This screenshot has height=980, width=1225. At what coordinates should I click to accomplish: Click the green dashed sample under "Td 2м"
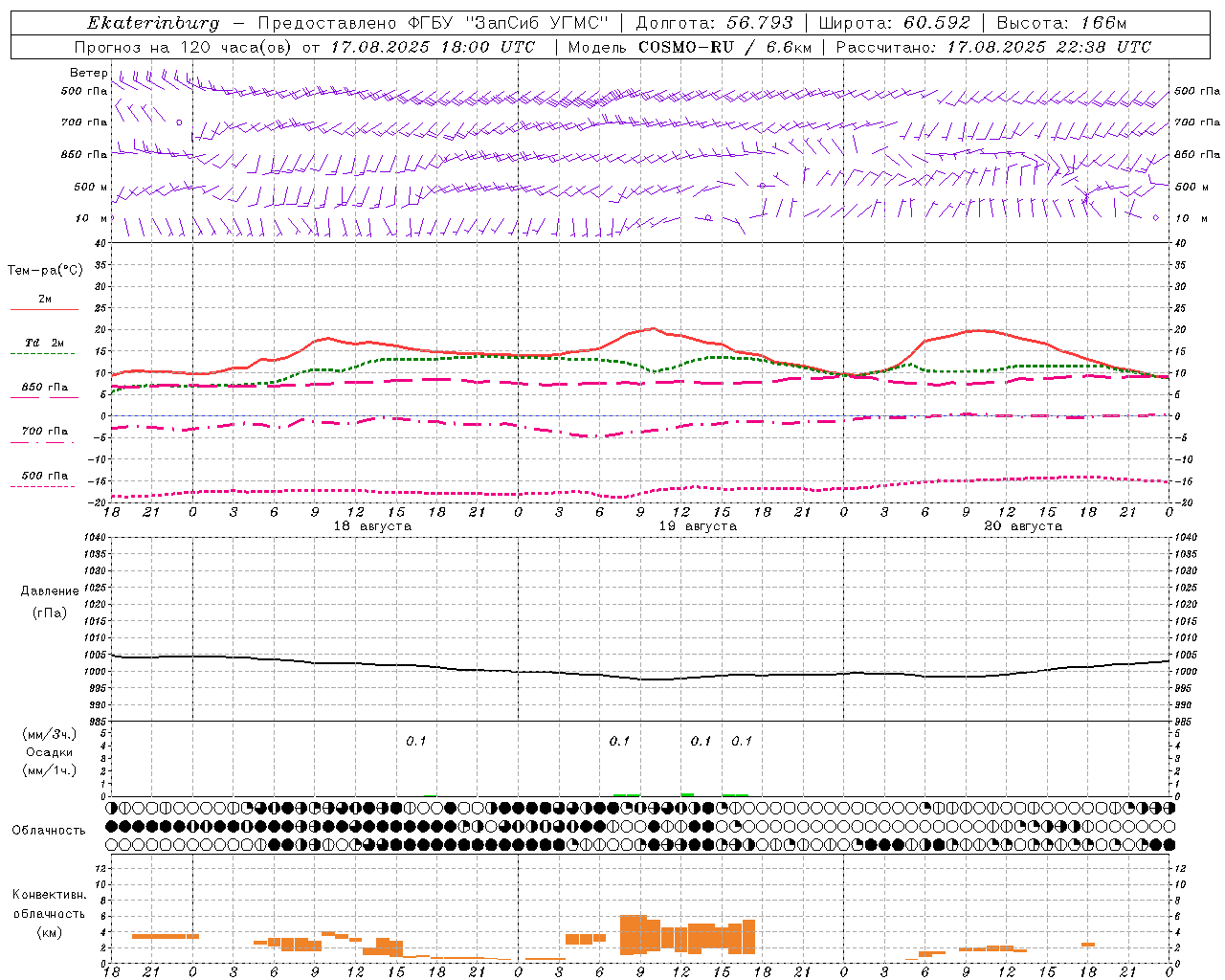pyautogui.click(x=42, y=354)
